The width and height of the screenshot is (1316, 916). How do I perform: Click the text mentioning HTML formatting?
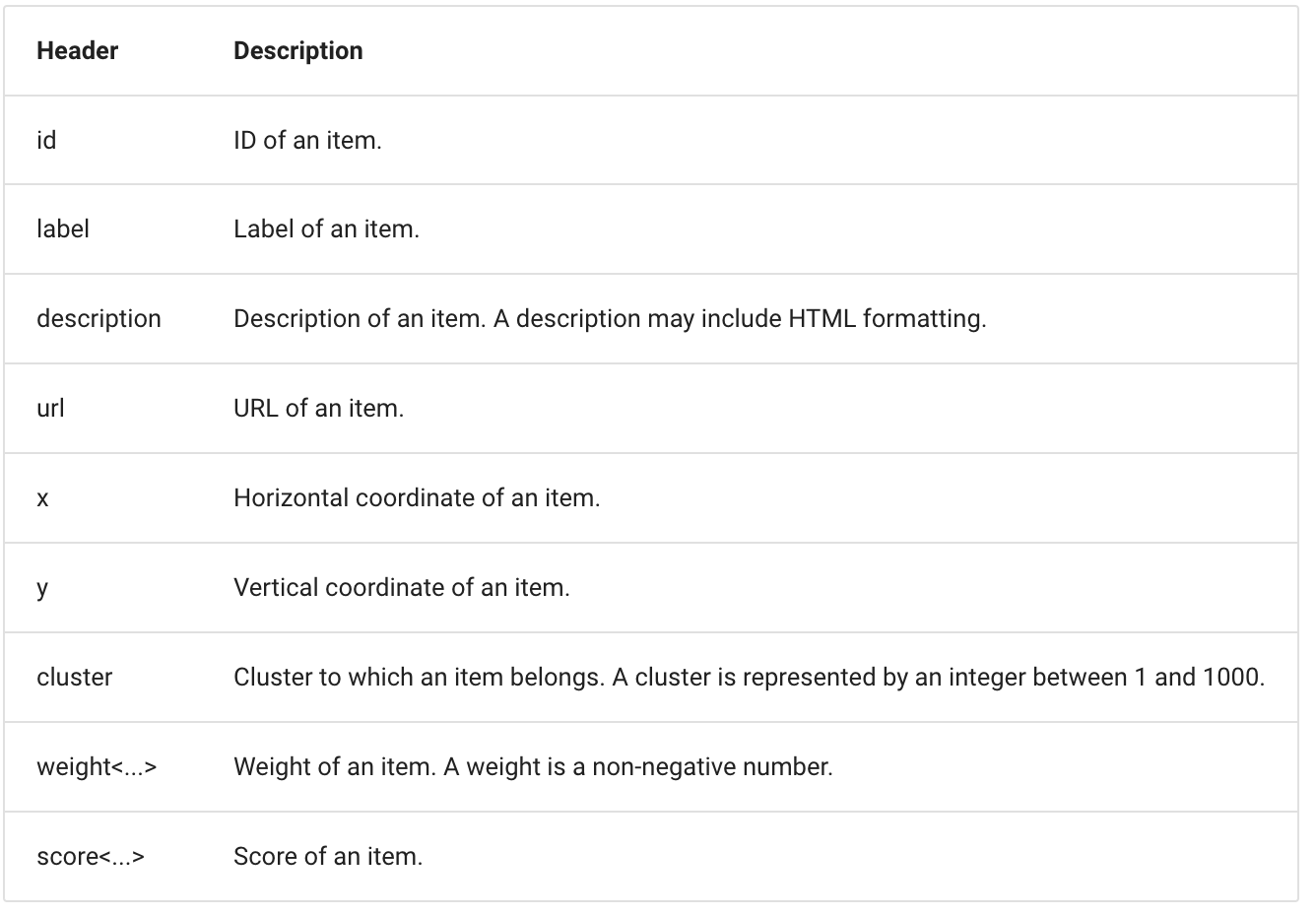[610, 319]
